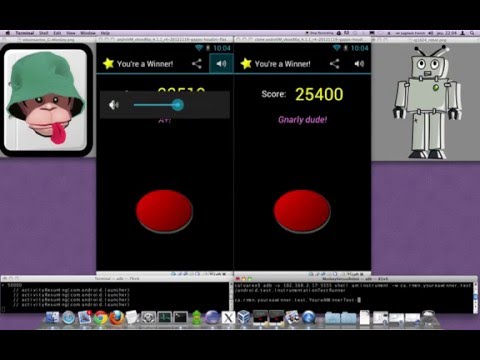Image resolution: width=480 pixels, height=360 pixels.
Task: Click the left emulator clock showing 10:04
Action: 222,48
